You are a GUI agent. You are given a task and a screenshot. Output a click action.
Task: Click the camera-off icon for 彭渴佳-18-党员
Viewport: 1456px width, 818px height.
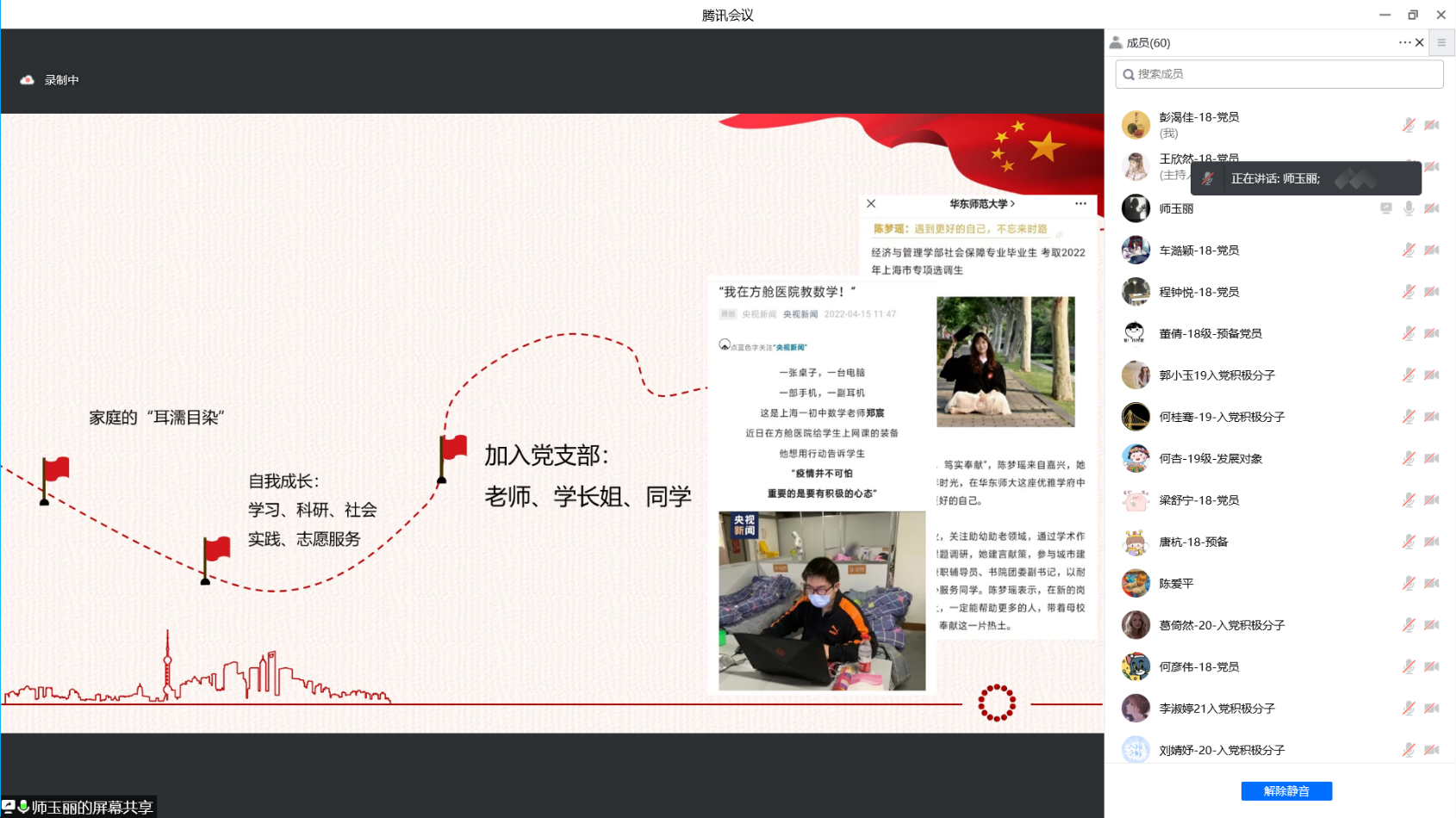[1432, 125]
